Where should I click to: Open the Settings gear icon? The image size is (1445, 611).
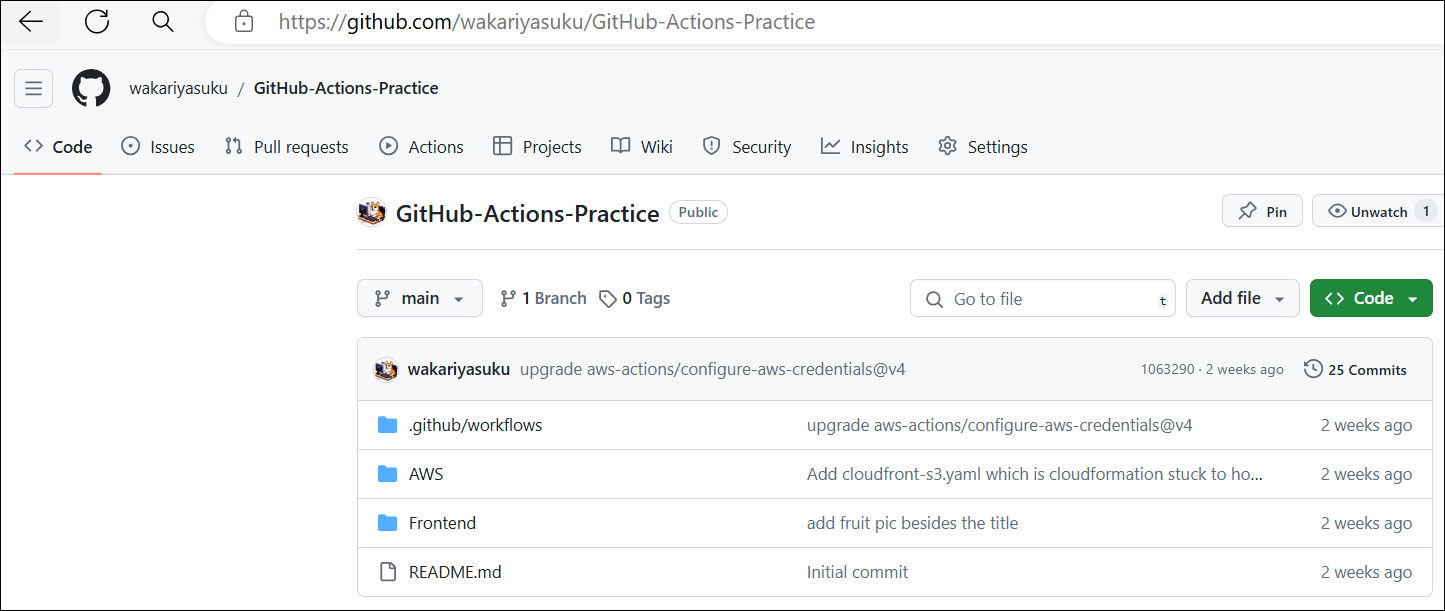point(947,146)
